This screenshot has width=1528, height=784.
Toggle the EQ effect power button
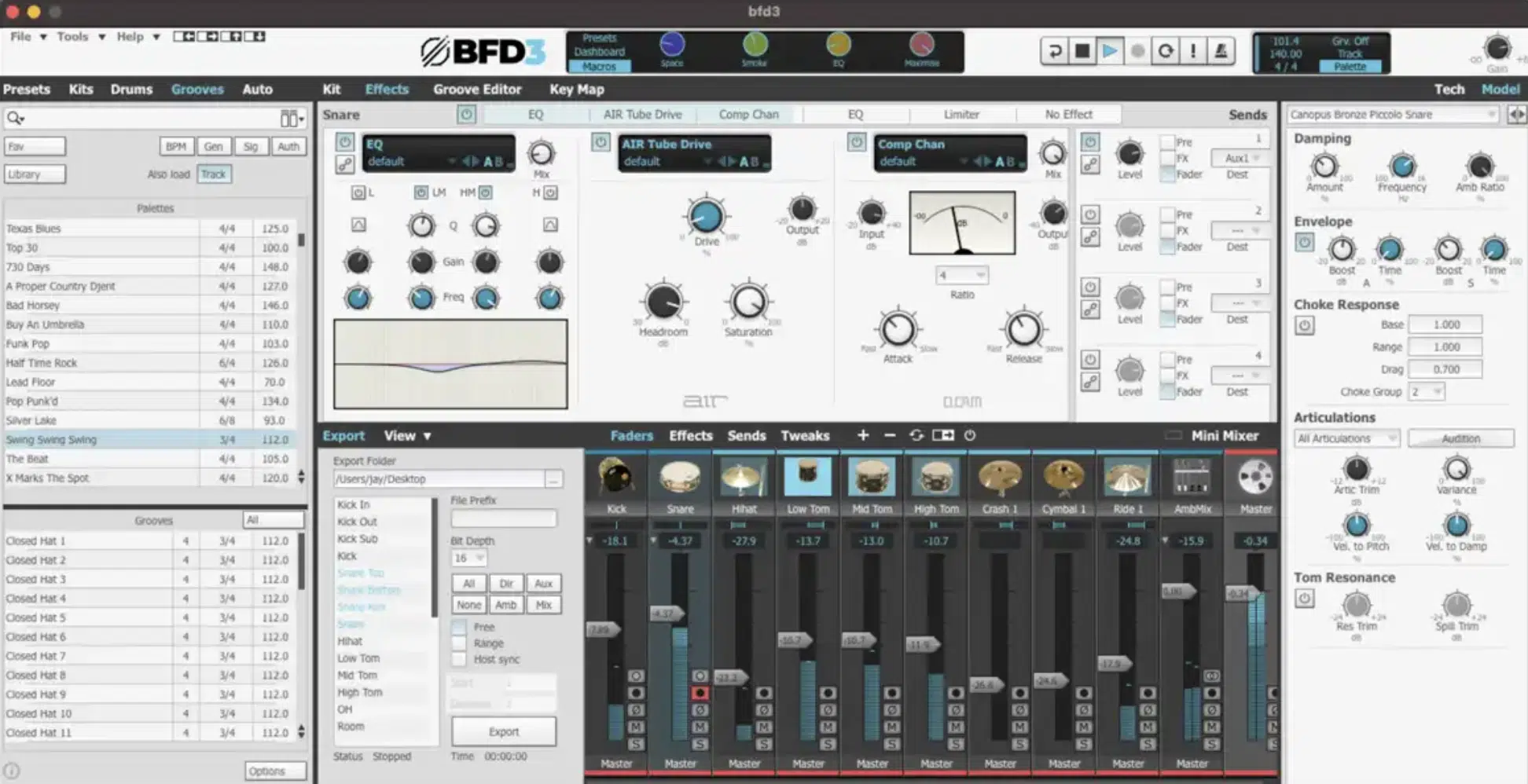[x=344, y=141]
